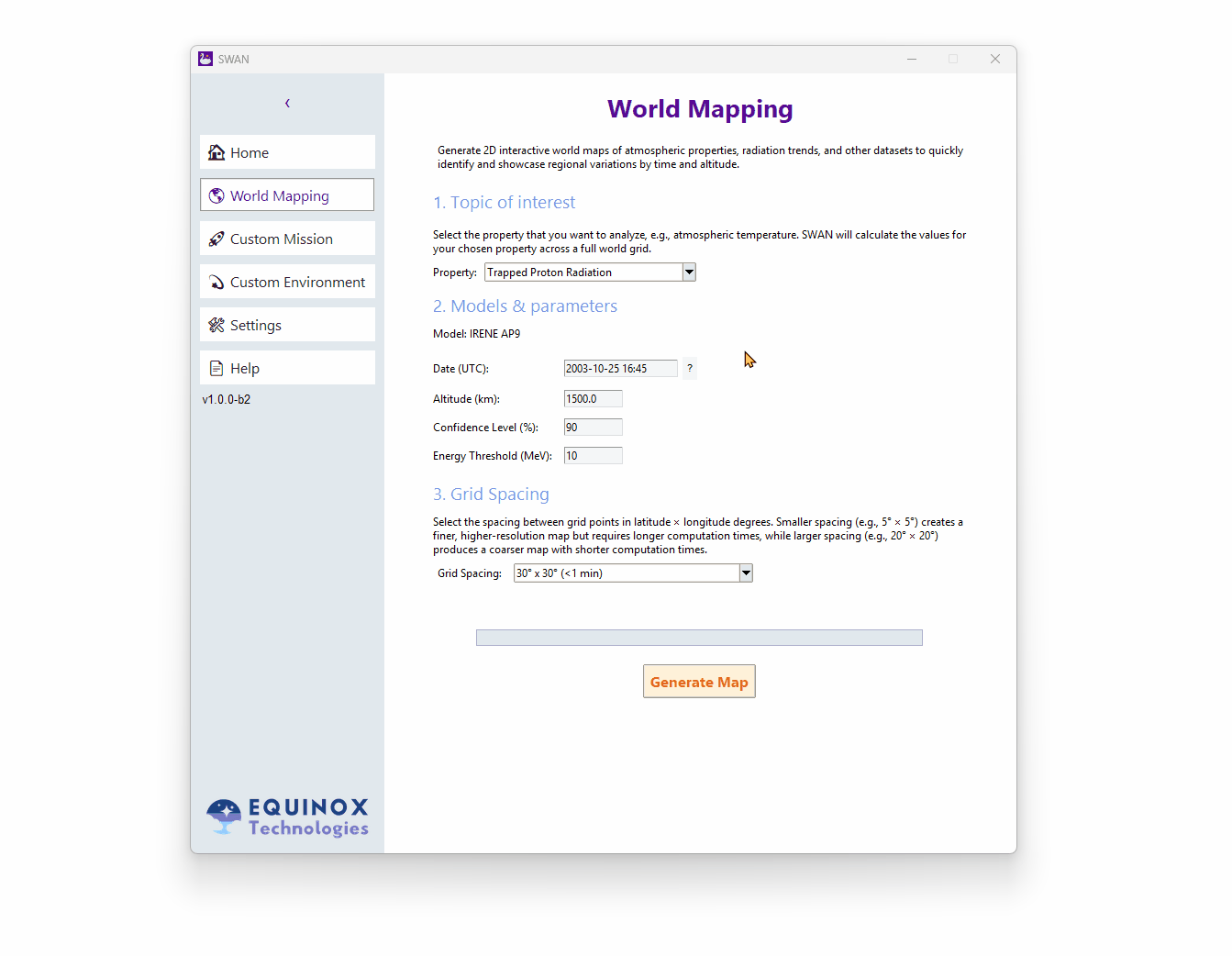Click the Custom Environment orbit icon
The width and height of the screenshot is (1232, 956).
click(x=216, y=282)
